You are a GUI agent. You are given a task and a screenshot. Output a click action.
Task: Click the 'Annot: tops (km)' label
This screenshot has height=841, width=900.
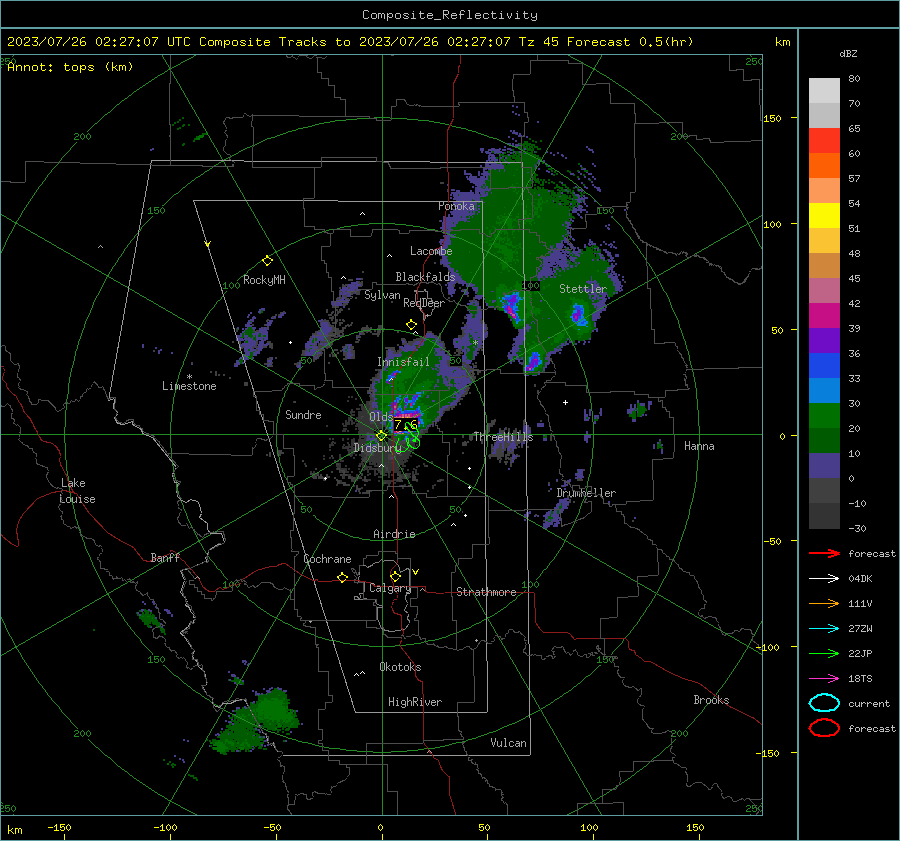point(70,67)
